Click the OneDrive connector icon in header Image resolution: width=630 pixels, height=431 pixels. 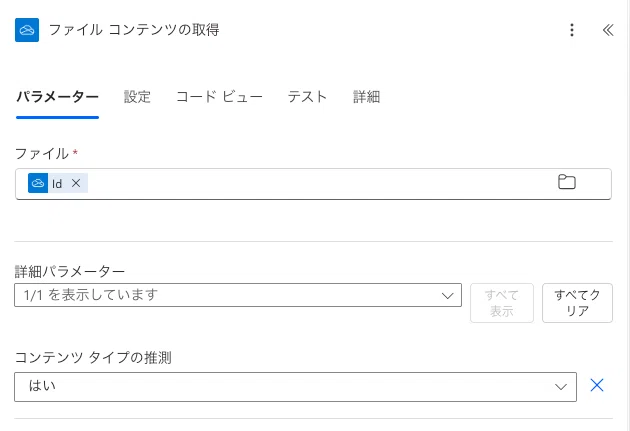(x=27, y=30)
